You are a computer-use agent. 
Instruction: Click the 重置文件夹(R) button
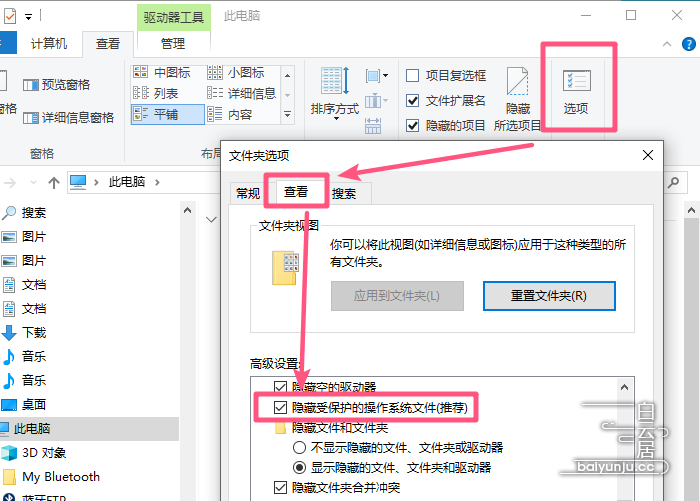point(549,296)
